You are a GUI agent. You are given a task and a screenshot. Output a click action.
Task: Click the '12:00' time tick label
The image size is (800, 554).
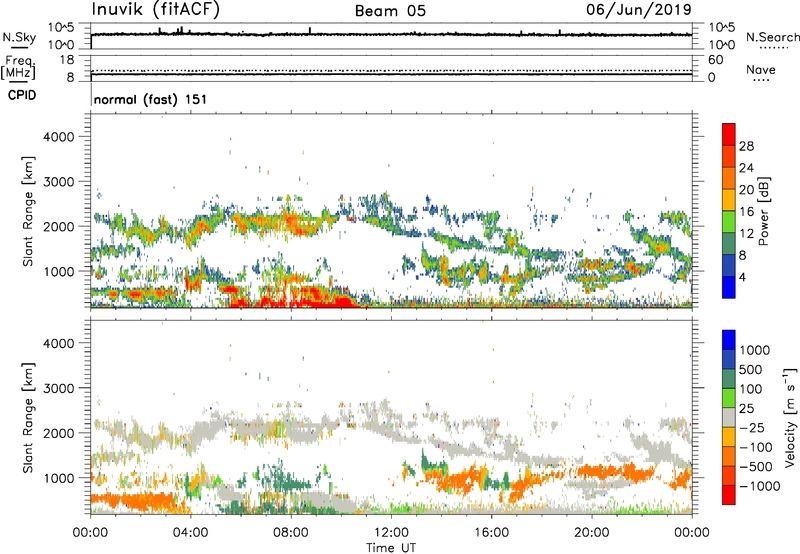coord(391,533)
